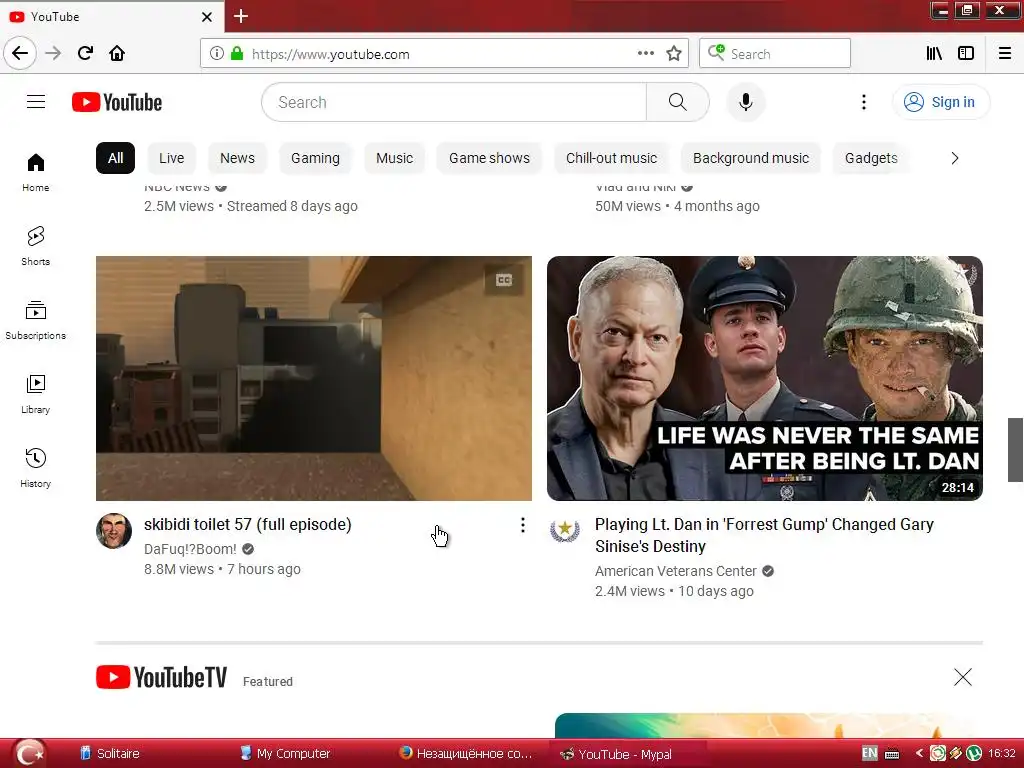
Task: Bookmark this page with the star icon
Action: (674, 54)
